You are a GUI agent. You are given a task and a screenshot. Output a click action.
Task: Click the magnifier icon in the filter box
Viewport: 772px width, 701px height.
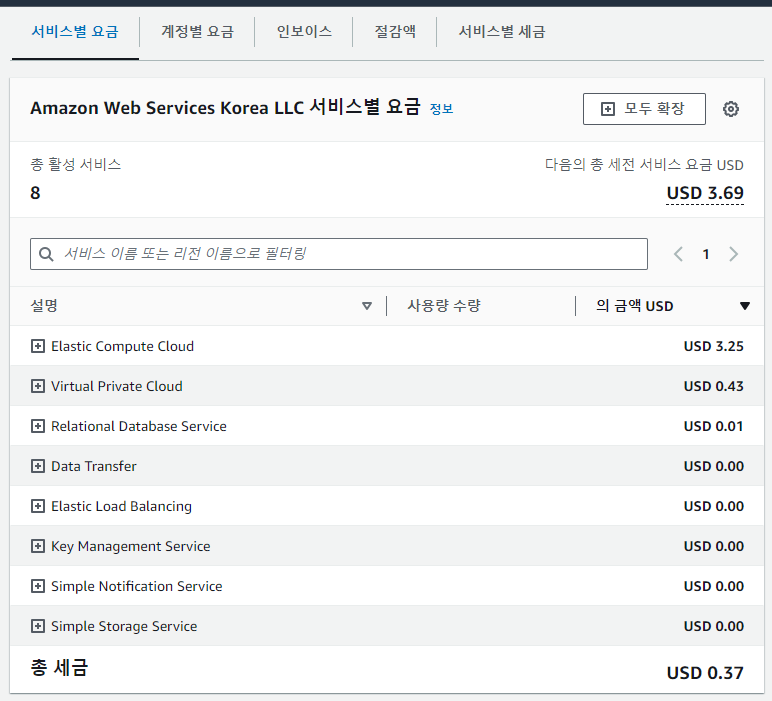pyautogui.click(x=46, y=254)
